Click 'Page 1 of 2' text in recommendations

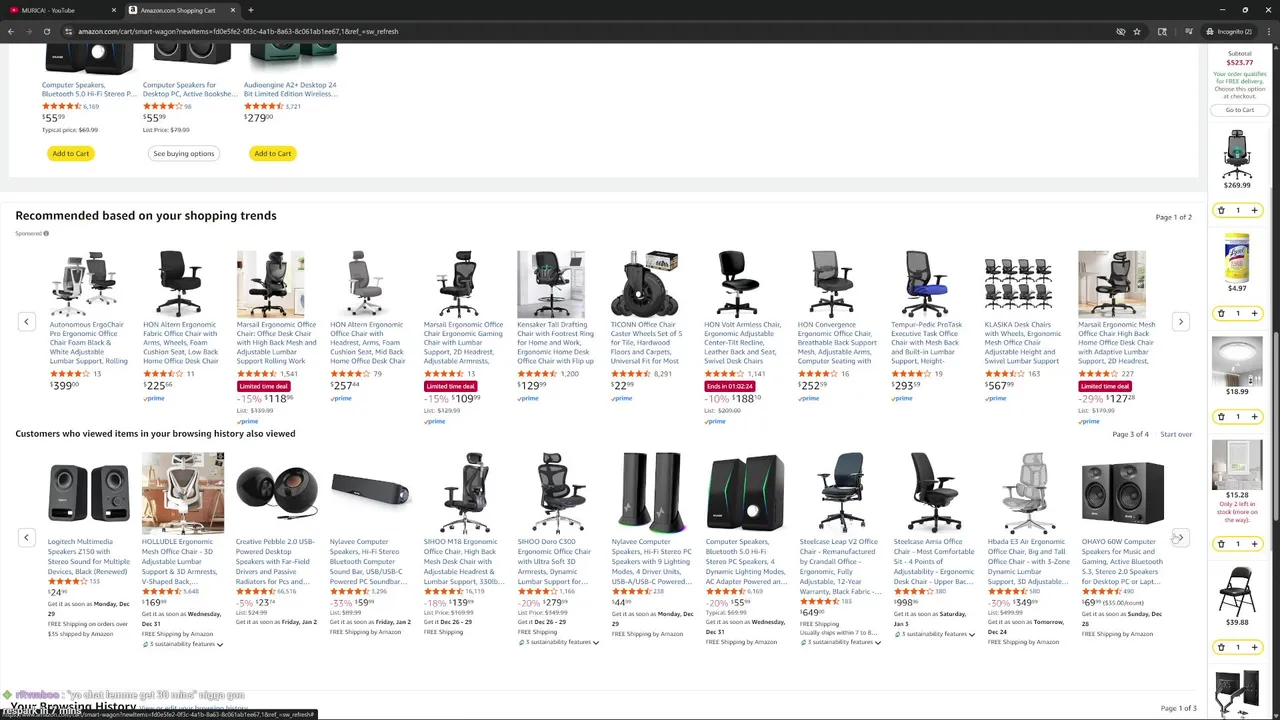coord(1173,217)
